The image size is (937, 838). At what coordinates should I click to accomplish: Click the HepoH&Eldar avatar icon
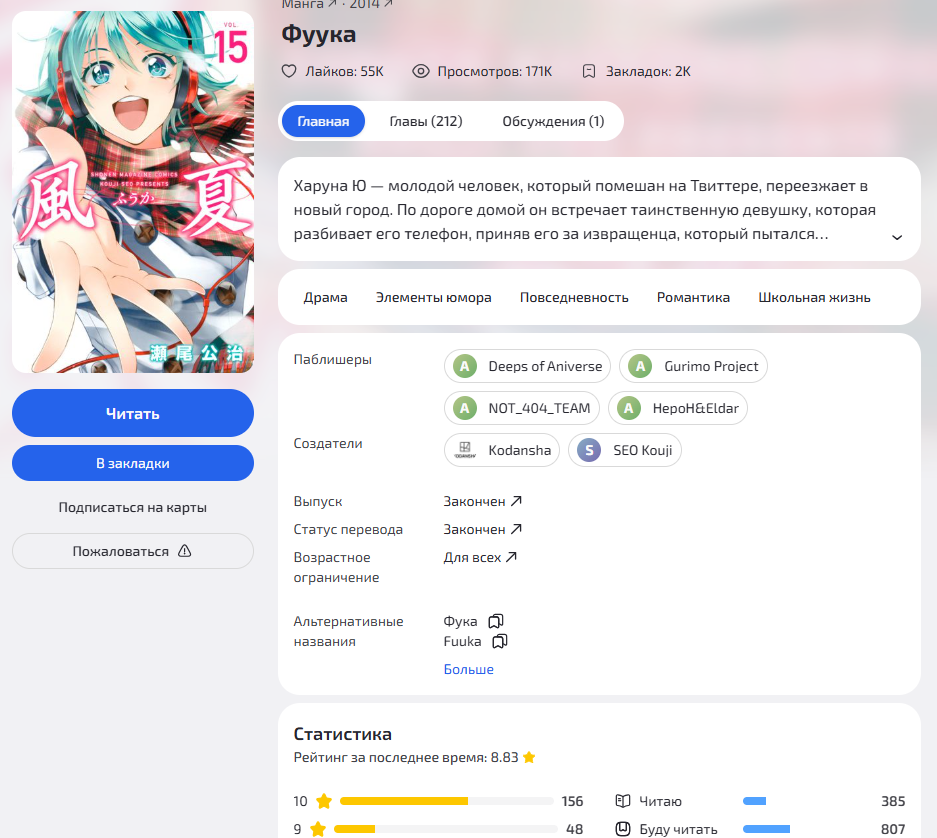click(629, 408)
